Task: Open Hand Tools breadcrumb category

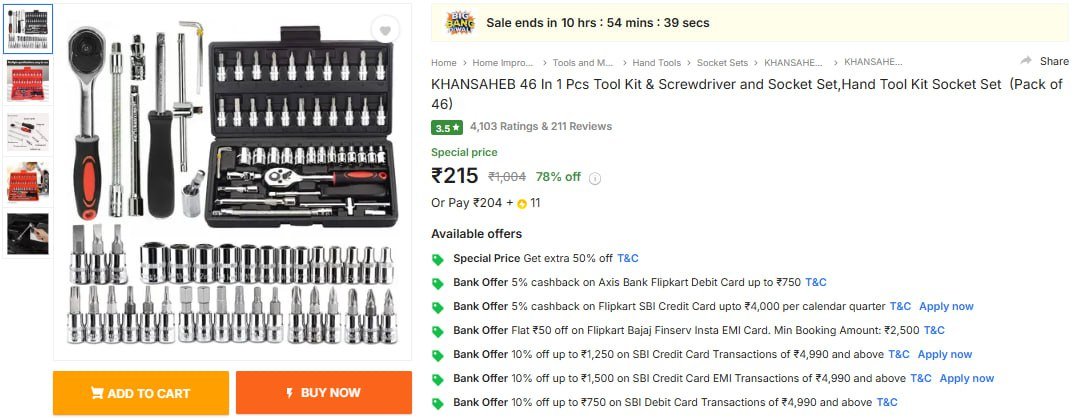Action: 656,62
